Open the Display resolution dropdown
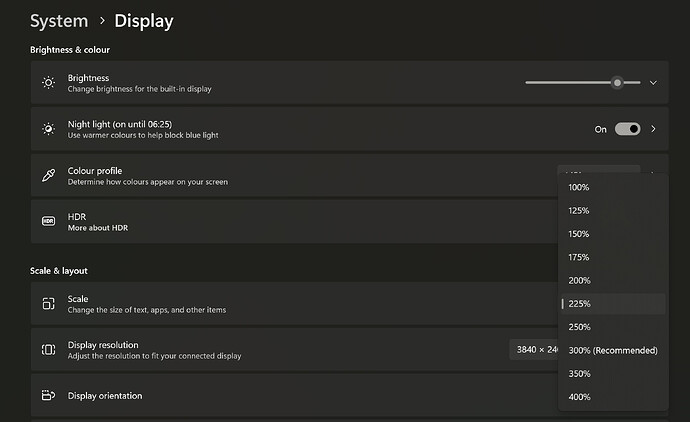The image size is (690, 422). [534, 350]
